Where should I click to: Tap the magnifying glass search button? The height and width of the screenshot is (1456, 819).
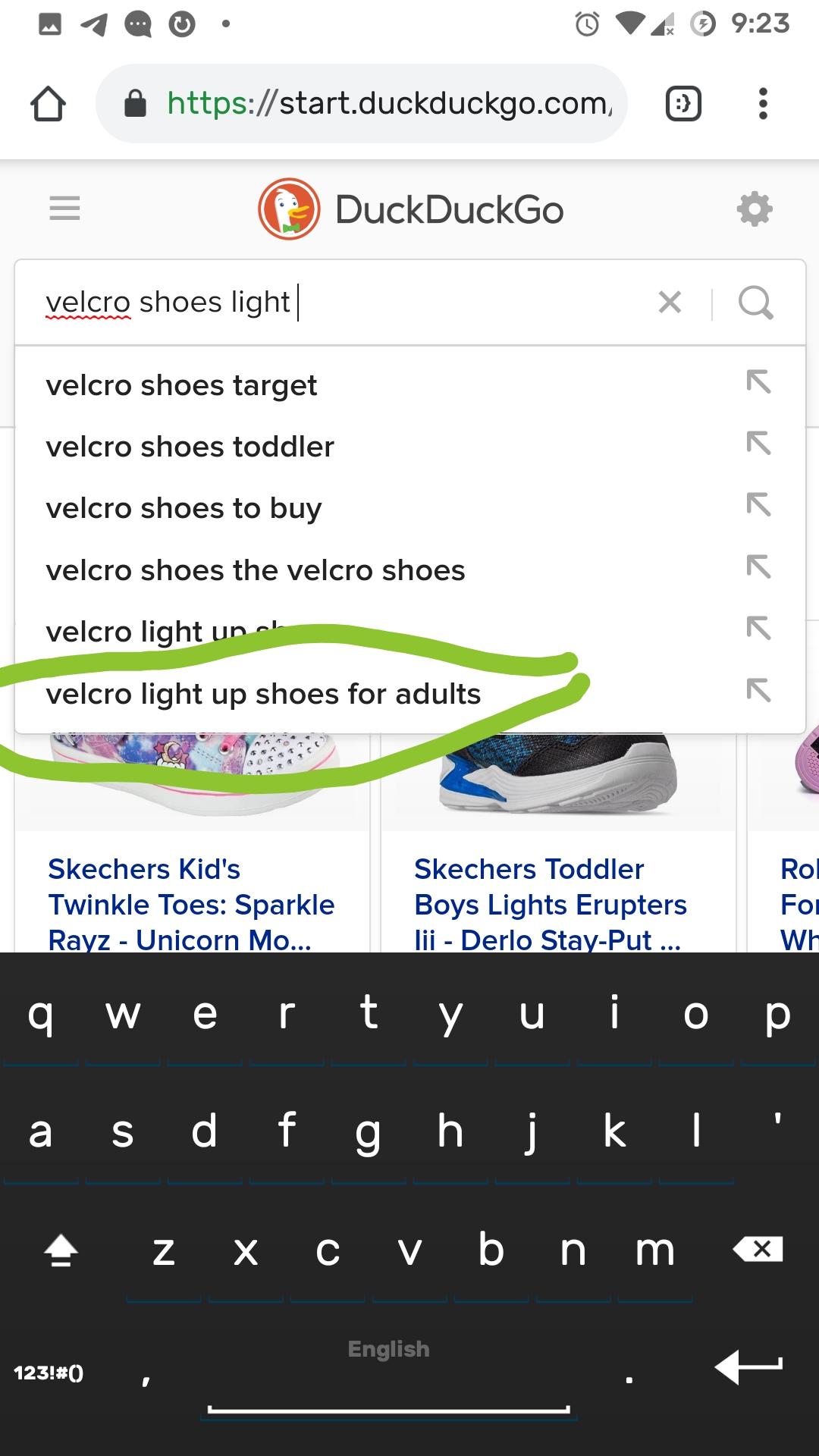pyautogui.click(x=755, y=303)
